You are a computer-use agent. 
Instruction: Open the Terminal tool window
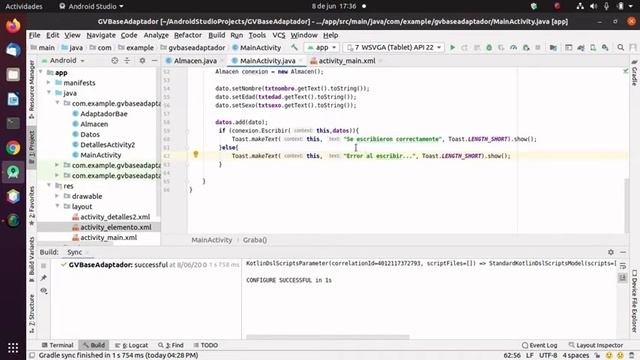click(57, 345)
